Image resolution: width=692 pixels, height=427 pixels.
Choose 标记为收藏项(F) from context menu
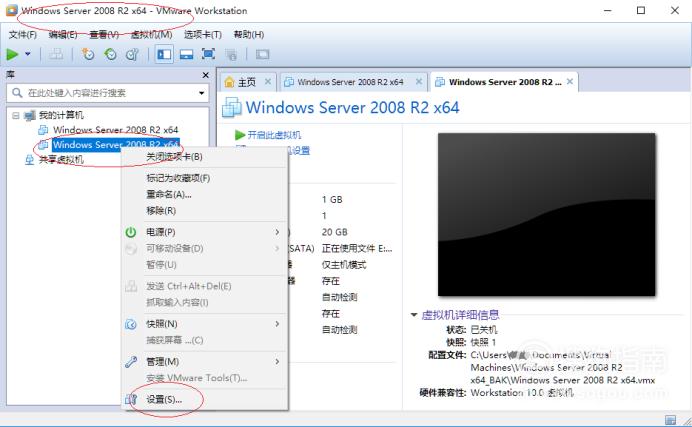(x=205, y=178)
